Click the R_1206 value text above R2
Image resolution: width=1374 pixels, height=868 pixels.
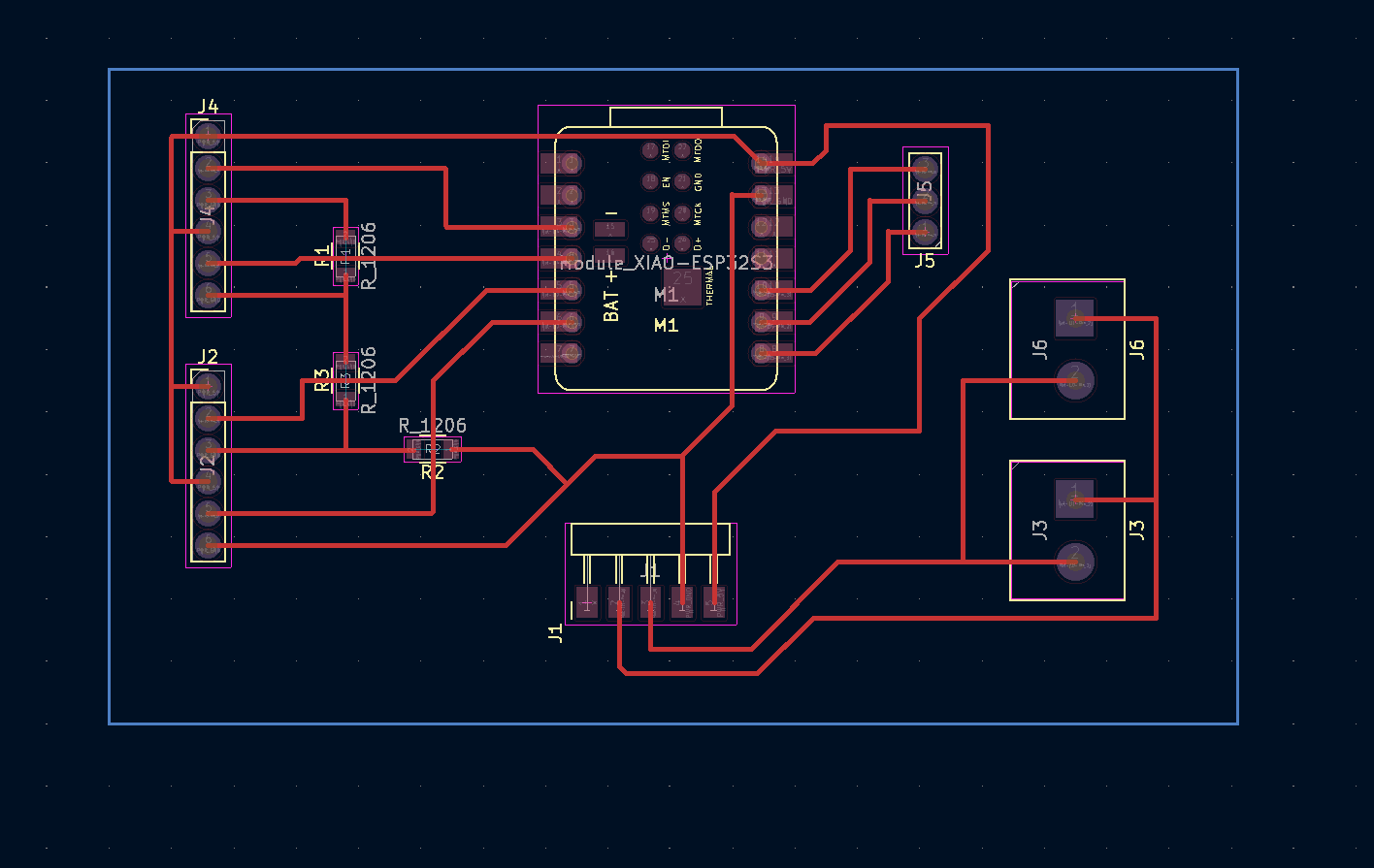(x=433, y=426)
